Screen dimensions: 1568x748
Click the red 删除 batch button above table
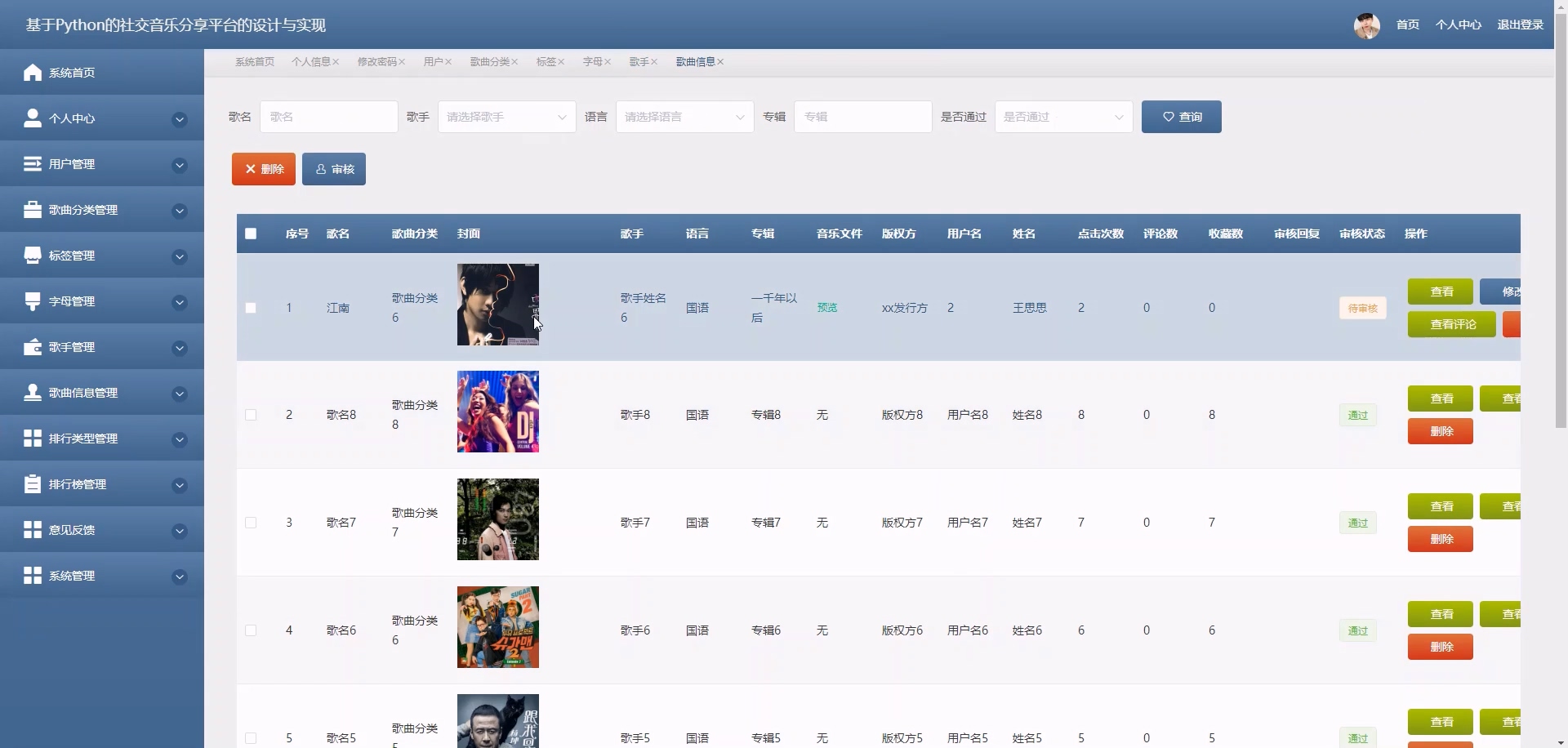(264, 169)
